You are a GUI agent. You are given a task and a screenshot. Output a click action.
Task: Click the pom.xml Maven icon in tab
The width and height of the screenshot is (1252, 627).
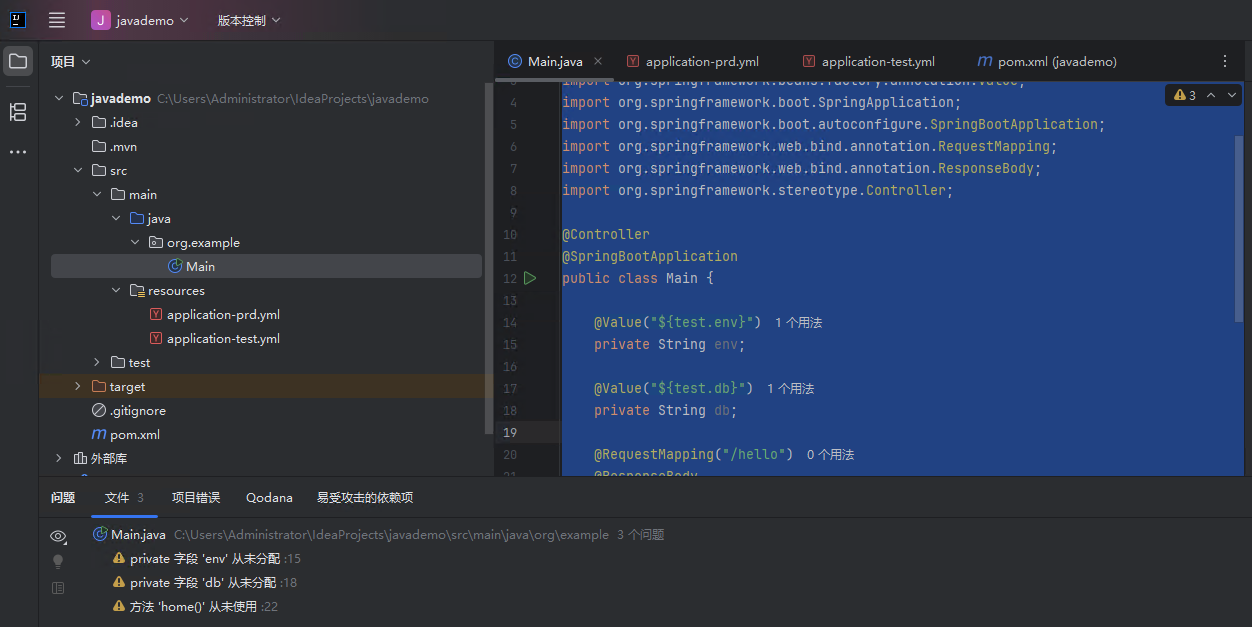[x=984, y=62]
